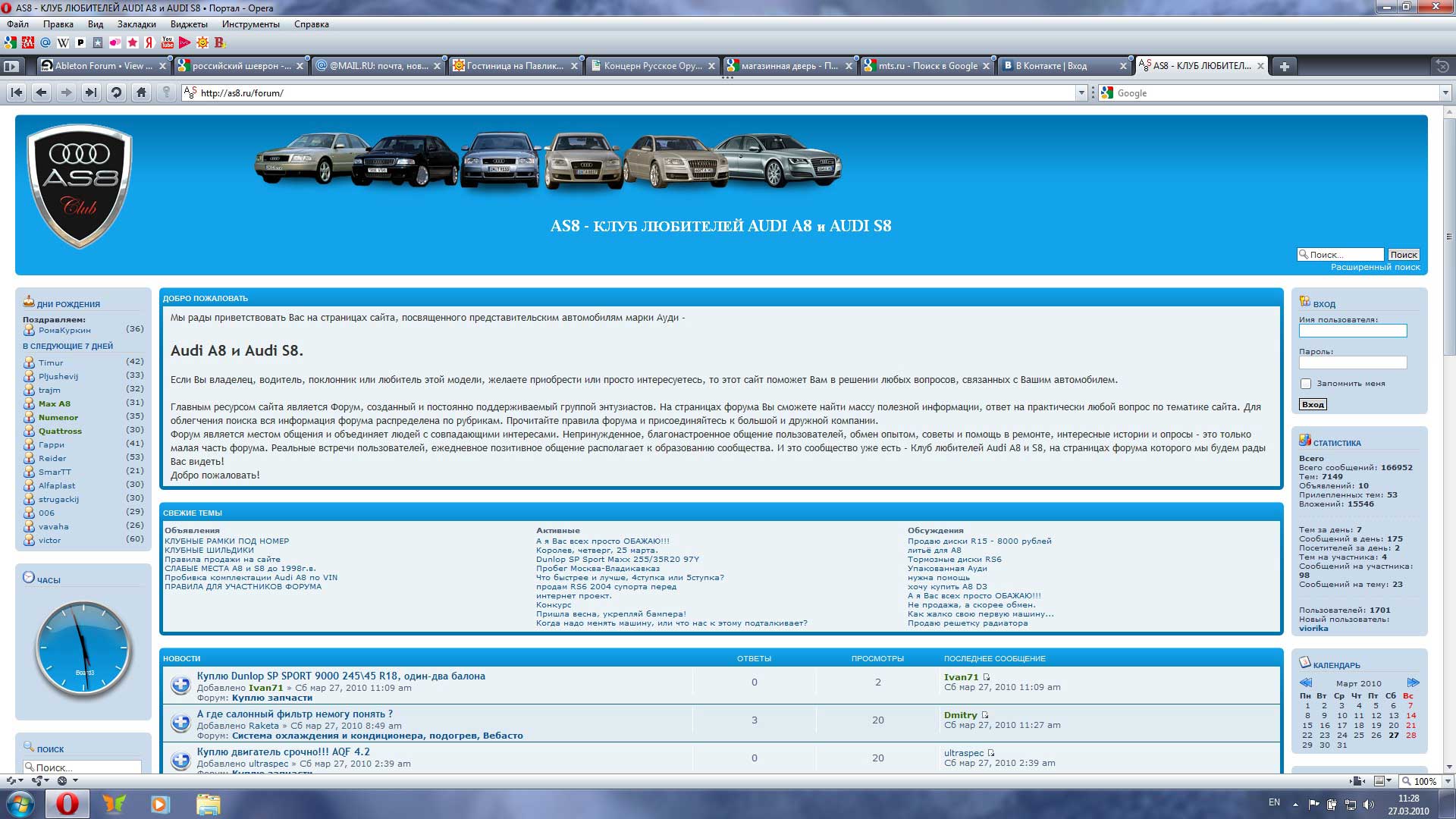Click the Rewind navigation button
The height and width of the screenshot is (819, 1456).
(x=17, y=93)
